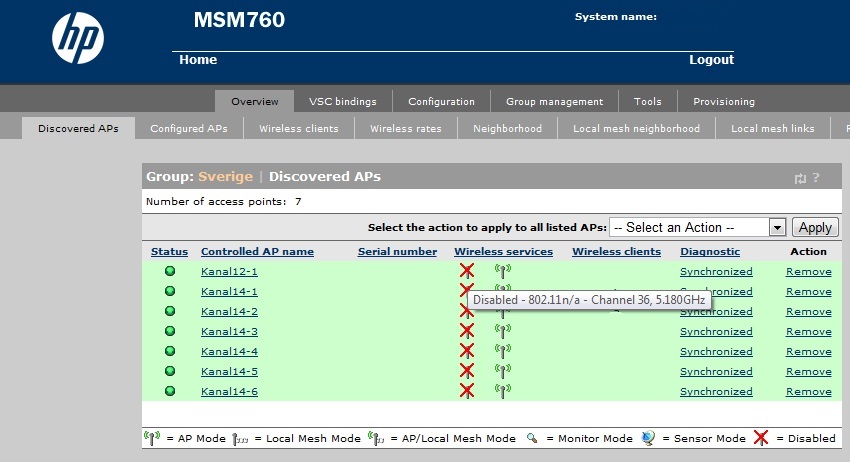
Task: Select the Local mesh neighborhood sub-tab
Action: (636, 129)
